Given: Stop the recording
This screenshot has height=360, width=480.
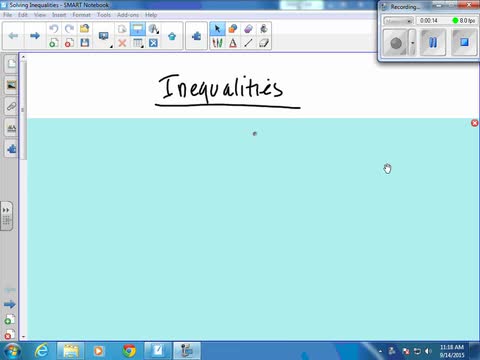Looking at the screenshot, I should tap(464, 42).
